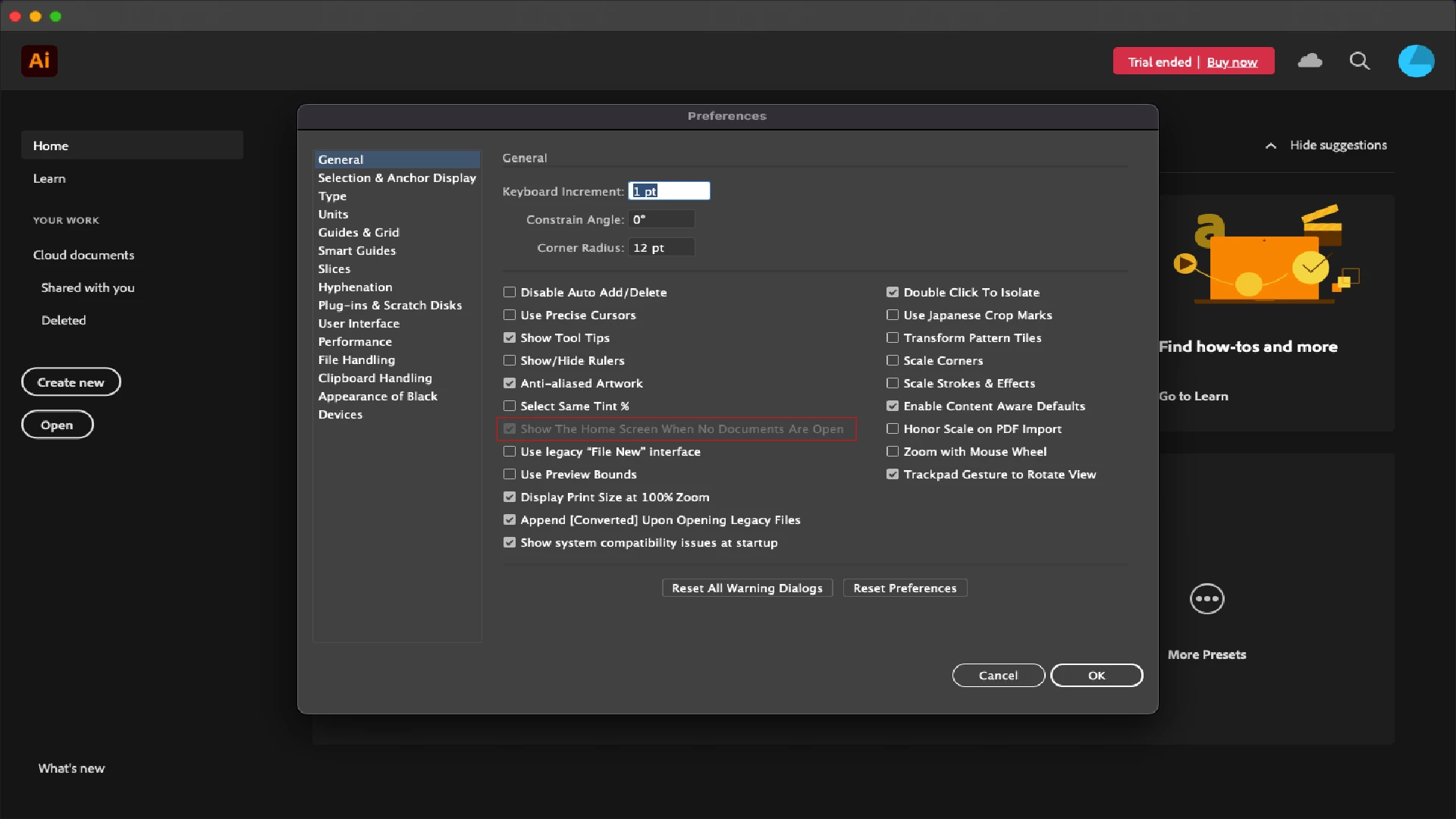Click Reset Preferences button
Screen dimensions: 1456x819
(905, 588)
